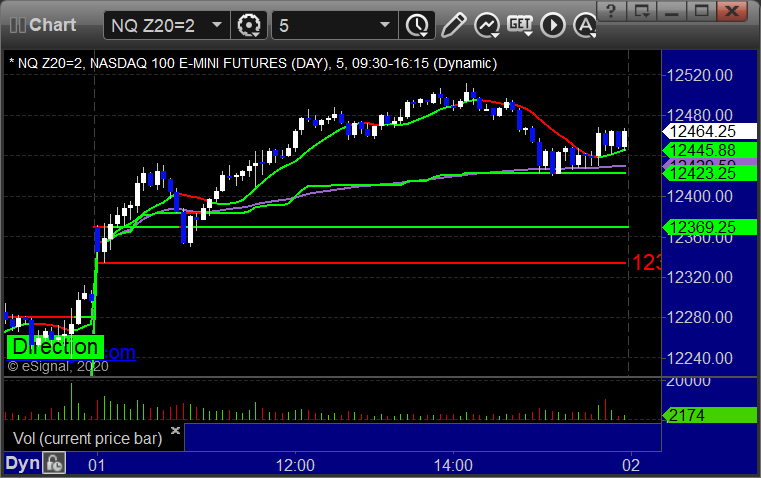
Task: Click the 01 date label on time axis
Action: [97, 465]
